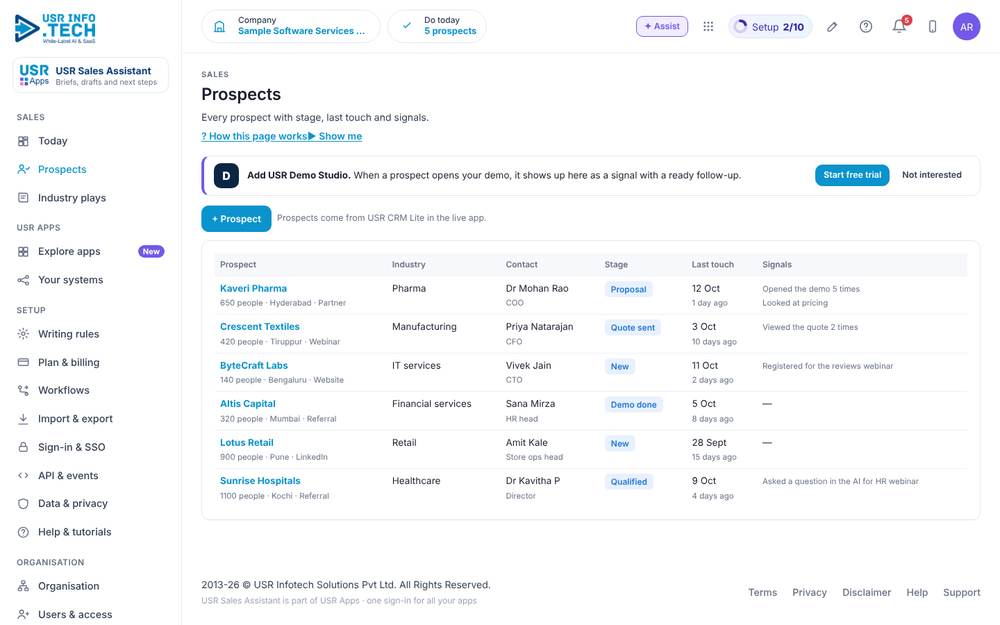Click the Your systems share icon
This screenshot has height=625, width=1000.
coord(23,280)
